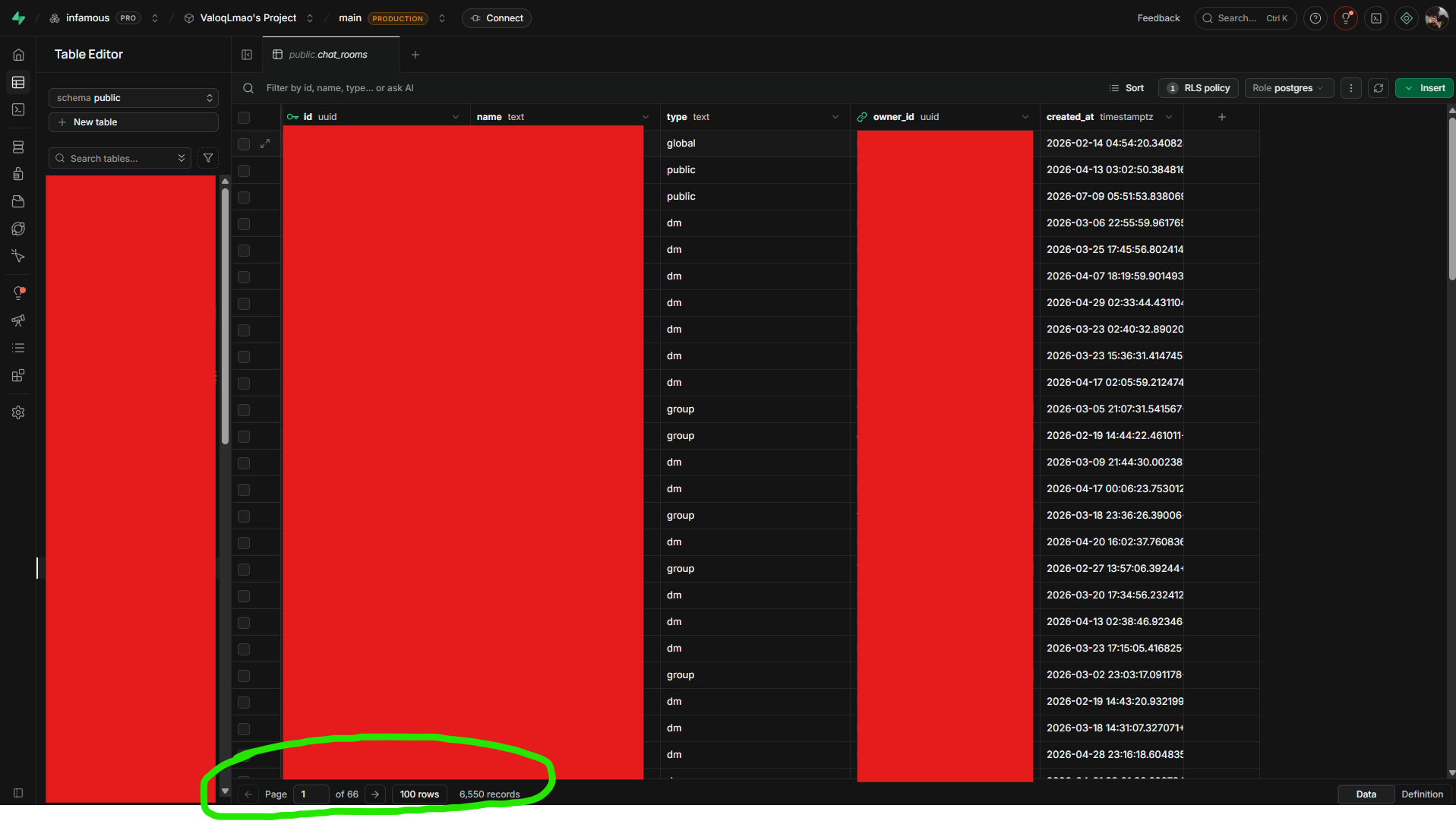
Task: Open Integrations sidebar icon
Action: point(19,375)
